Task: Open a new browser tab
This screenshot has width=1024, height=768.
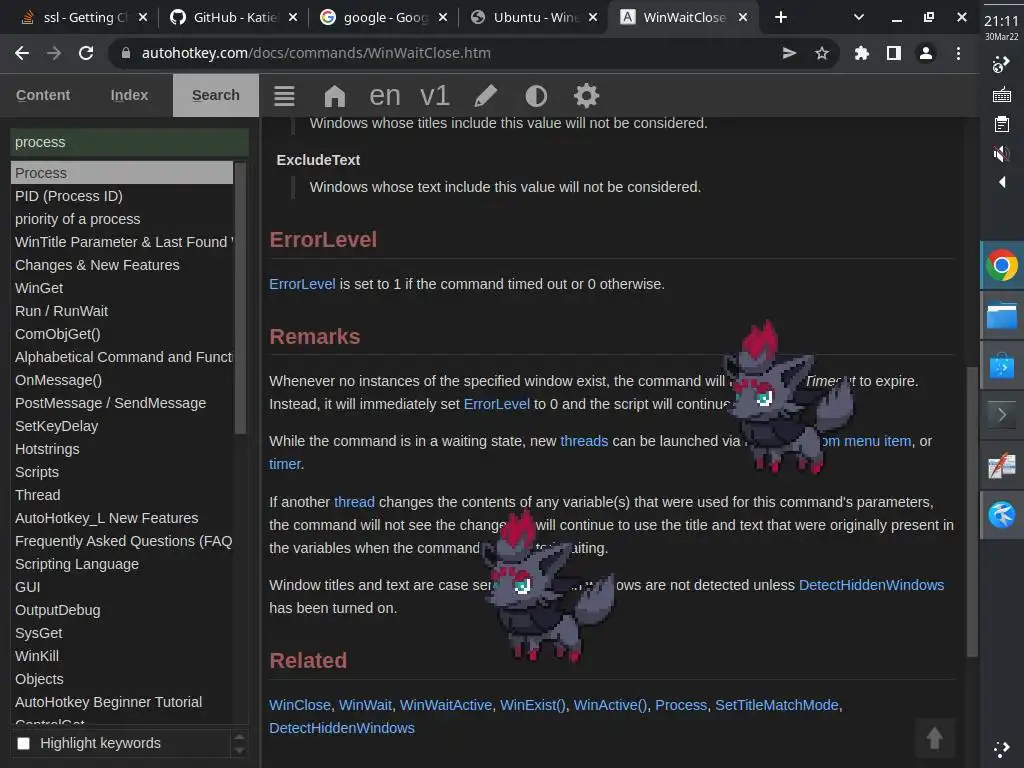Action: [780, 17]
